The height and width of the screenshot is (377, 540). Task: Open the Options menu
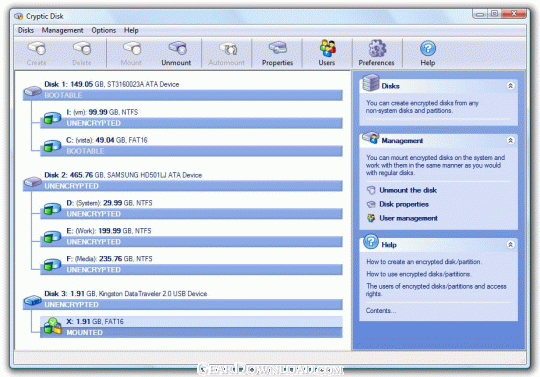[x=104, y=30]
